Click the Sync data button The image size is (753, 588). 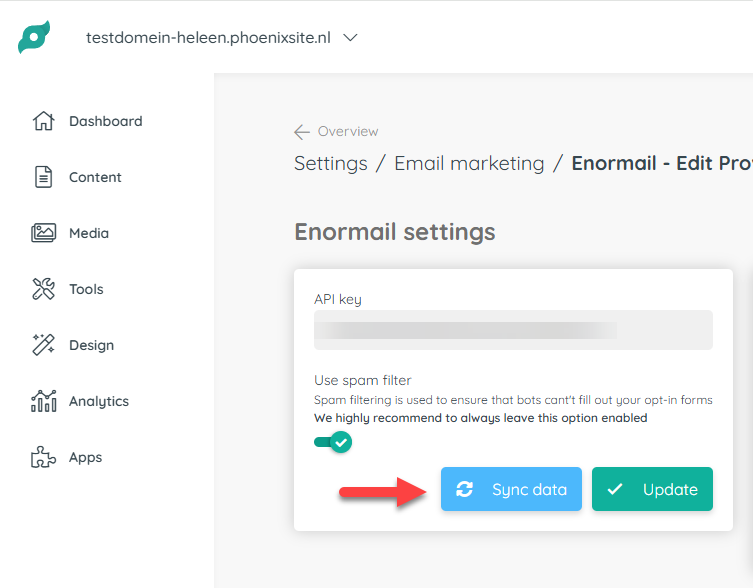[x=511, y=489]
